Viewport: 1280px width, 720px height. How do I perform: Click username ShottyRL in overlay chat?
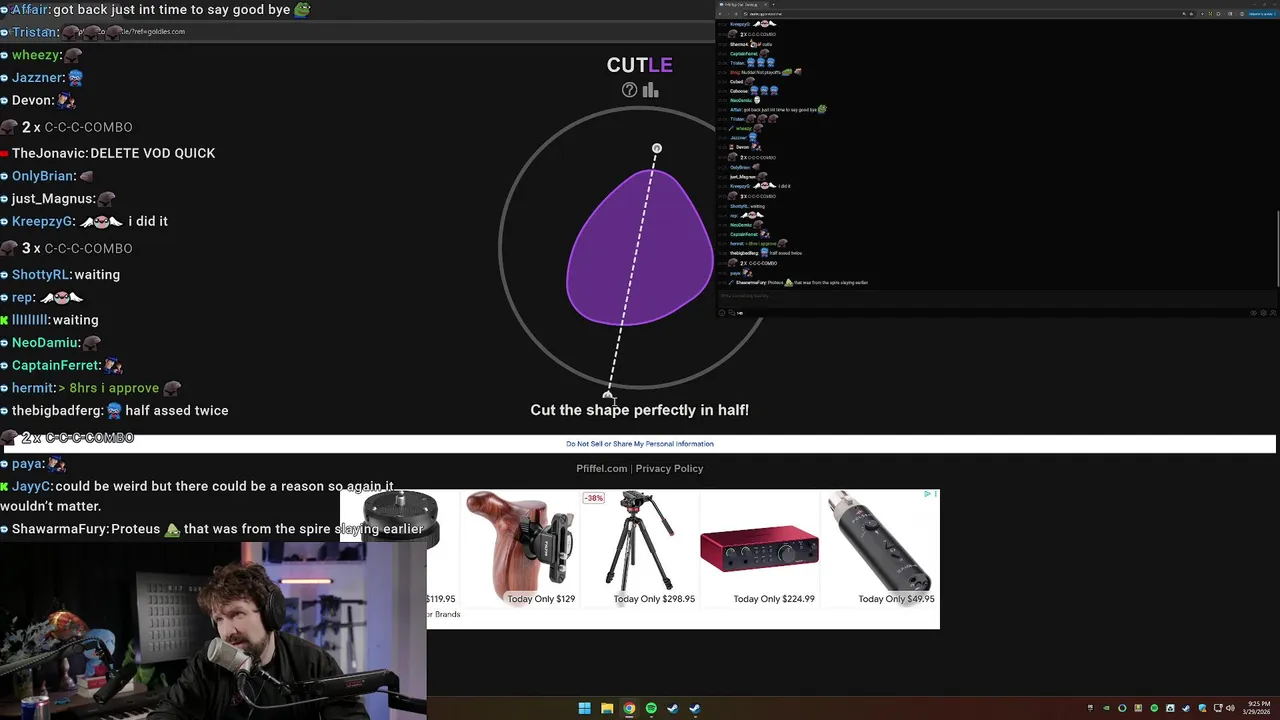40,275
